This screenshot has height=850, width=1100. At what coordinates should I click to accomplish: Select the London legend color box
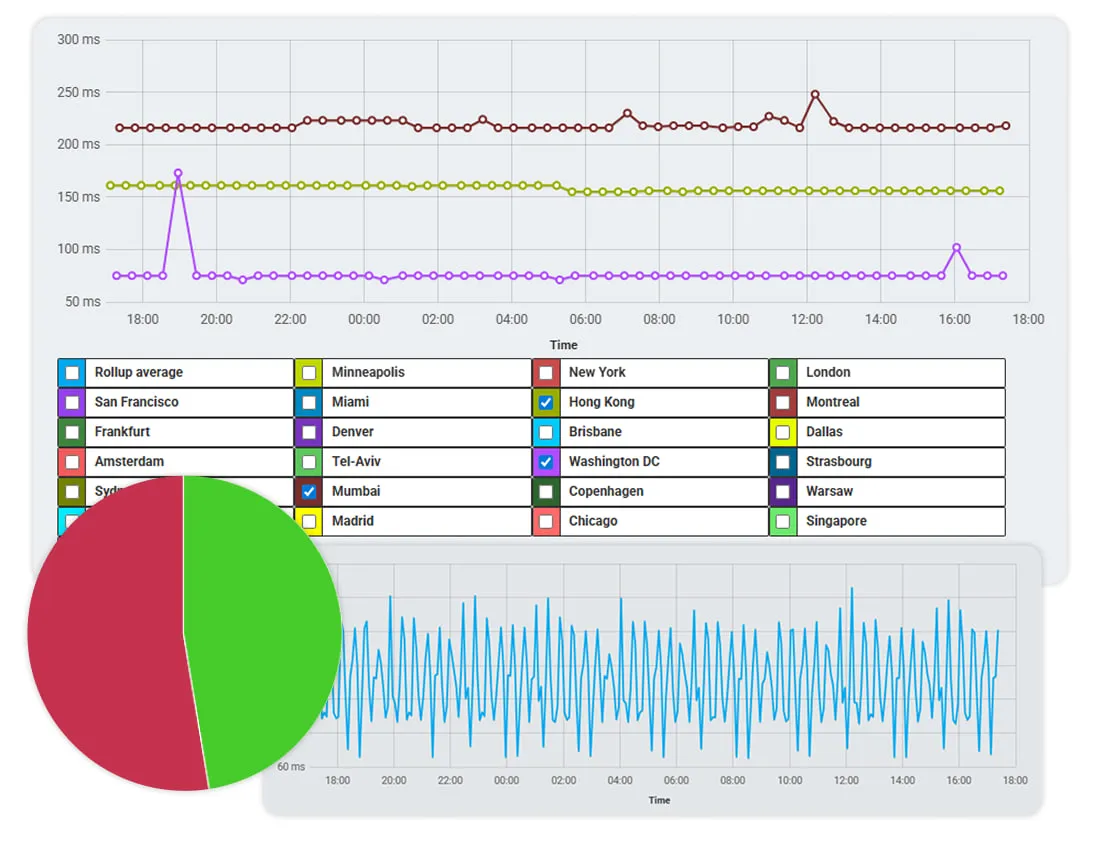782,372
